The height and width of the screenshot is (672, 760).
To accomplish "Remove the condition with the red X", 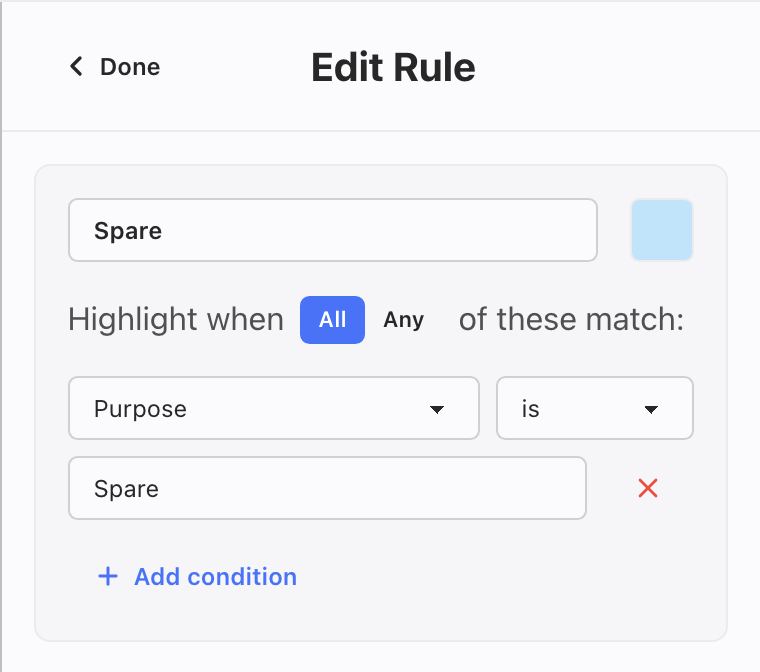I will coord(648,488).
